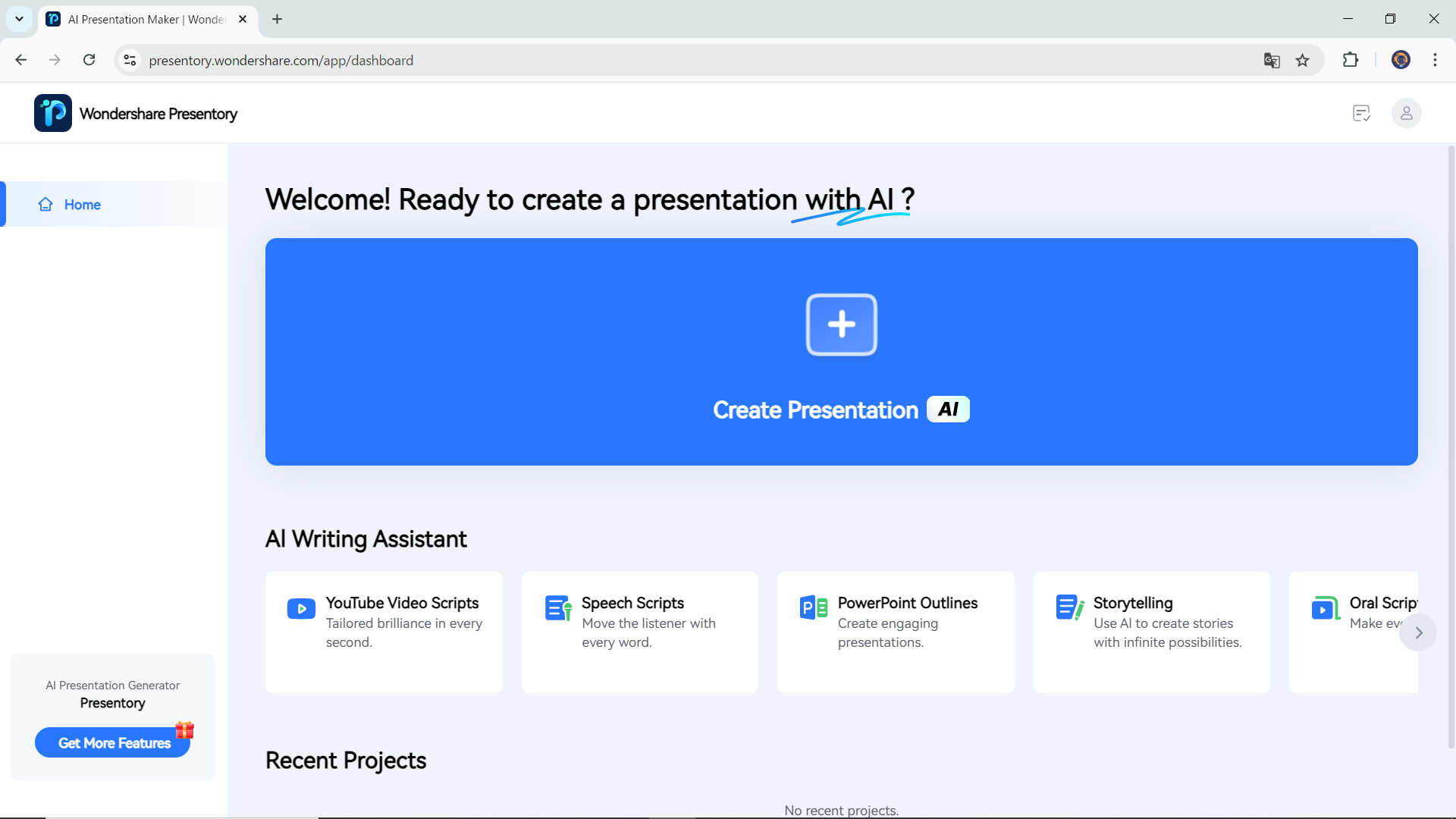Click the YouTube Video Scripts play icon
The width and height of the screenshot is (1456, 819).
pos(301,608)
